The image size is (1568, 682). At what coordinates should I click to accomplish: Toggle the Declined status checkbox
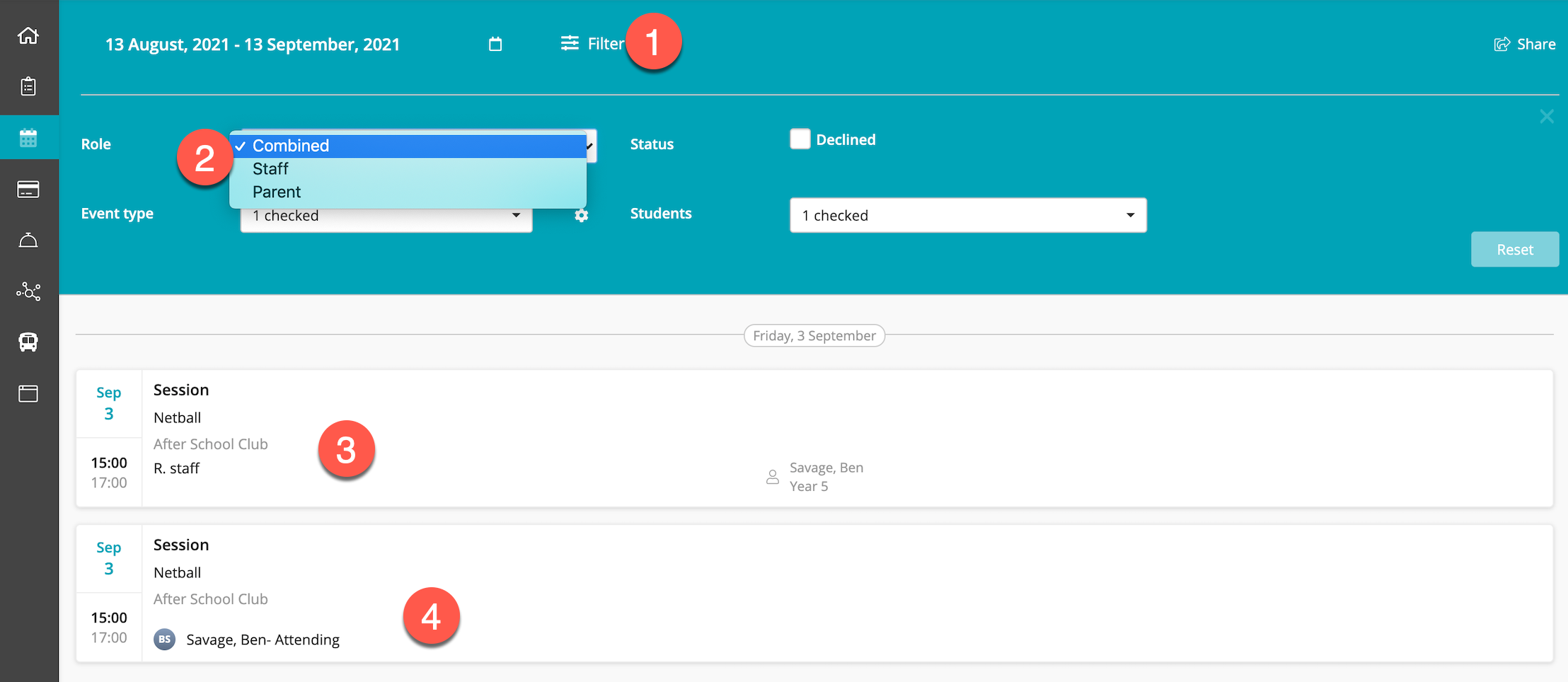tap(800, 139)
